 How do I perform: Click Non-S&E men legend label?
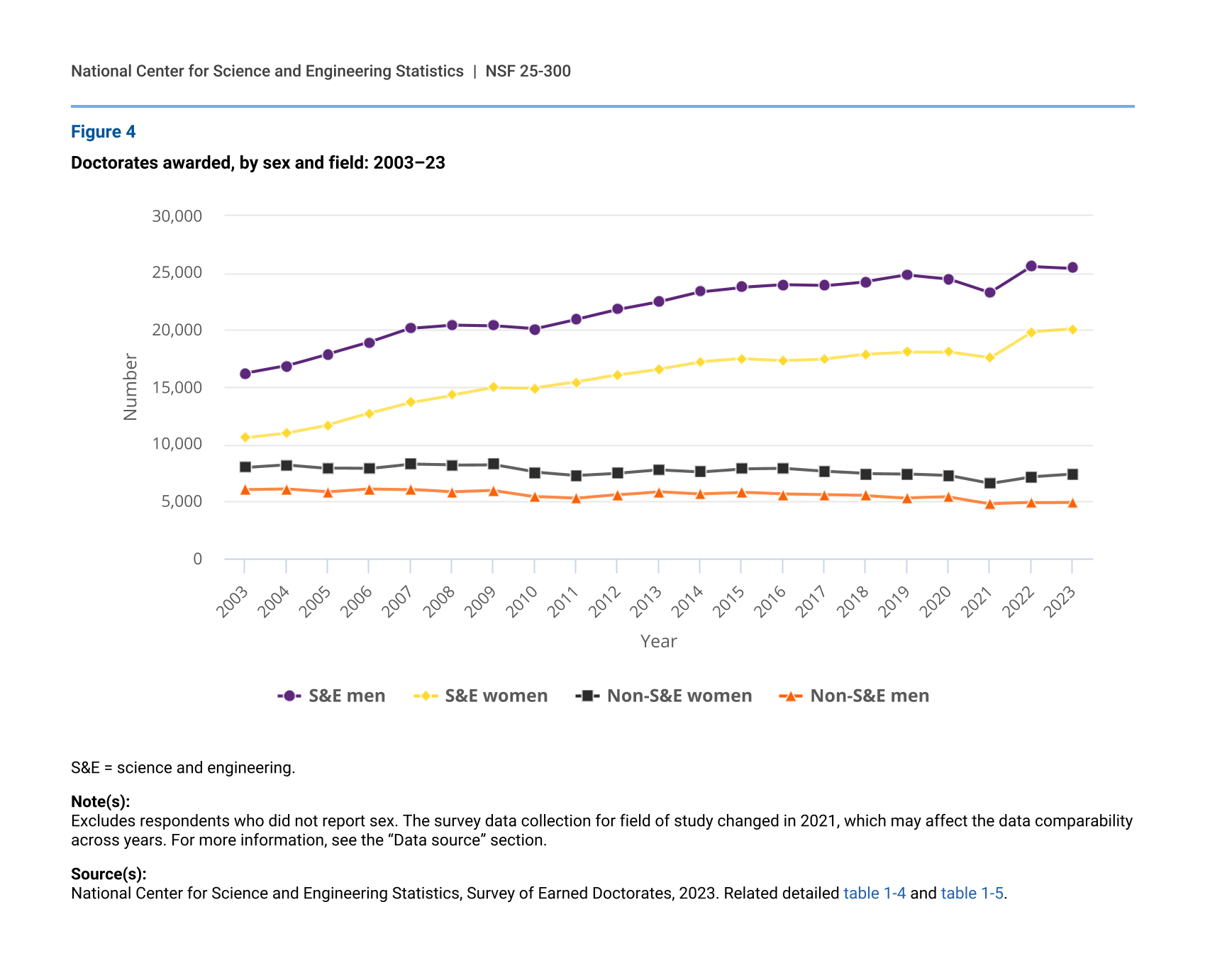coord(869,696)
